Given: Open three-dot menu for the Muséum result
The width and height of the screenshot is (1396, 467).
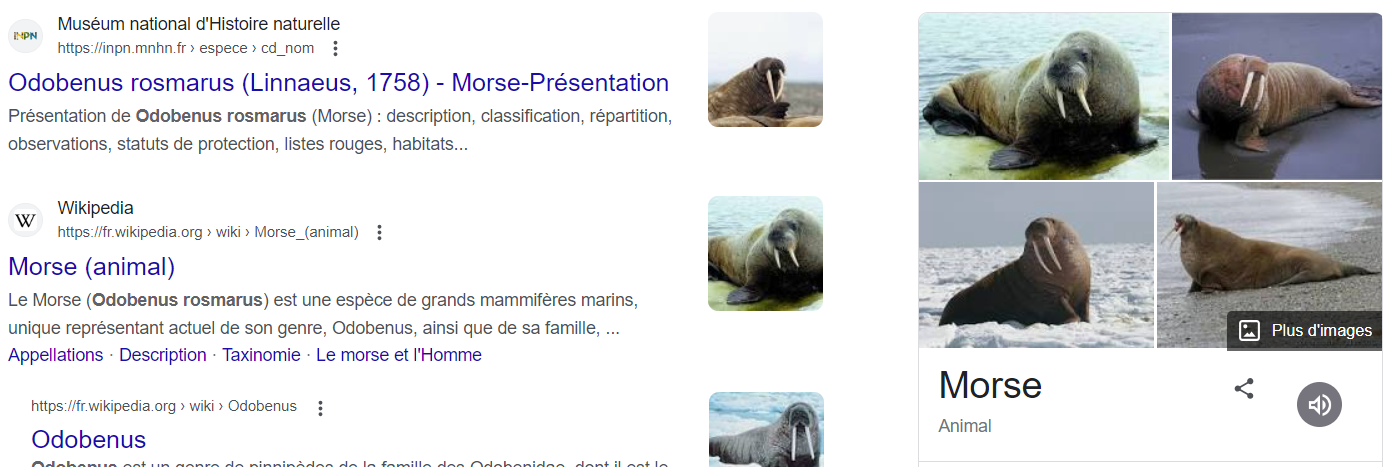Looking at the screenshot, I should pos(336,48).
